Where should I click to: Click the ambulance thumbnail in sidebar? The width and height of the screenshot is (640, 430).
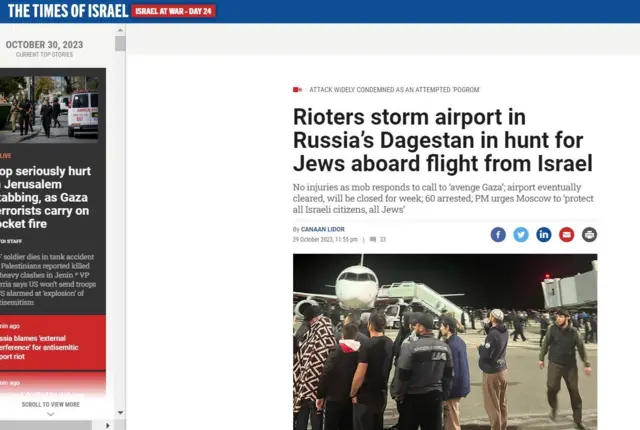pos(49,109)
